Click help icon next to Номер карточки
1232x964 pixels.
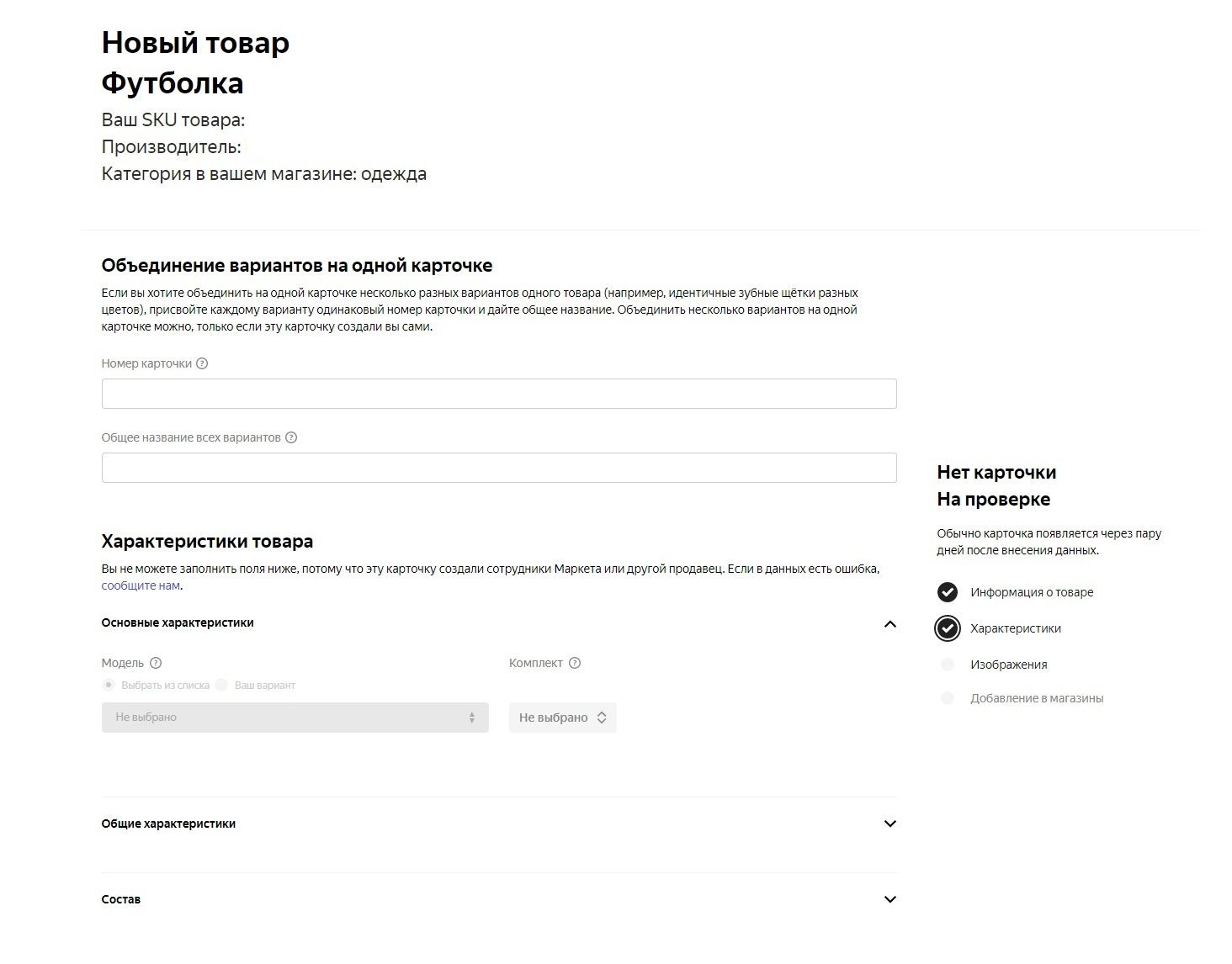click(202, 363)
